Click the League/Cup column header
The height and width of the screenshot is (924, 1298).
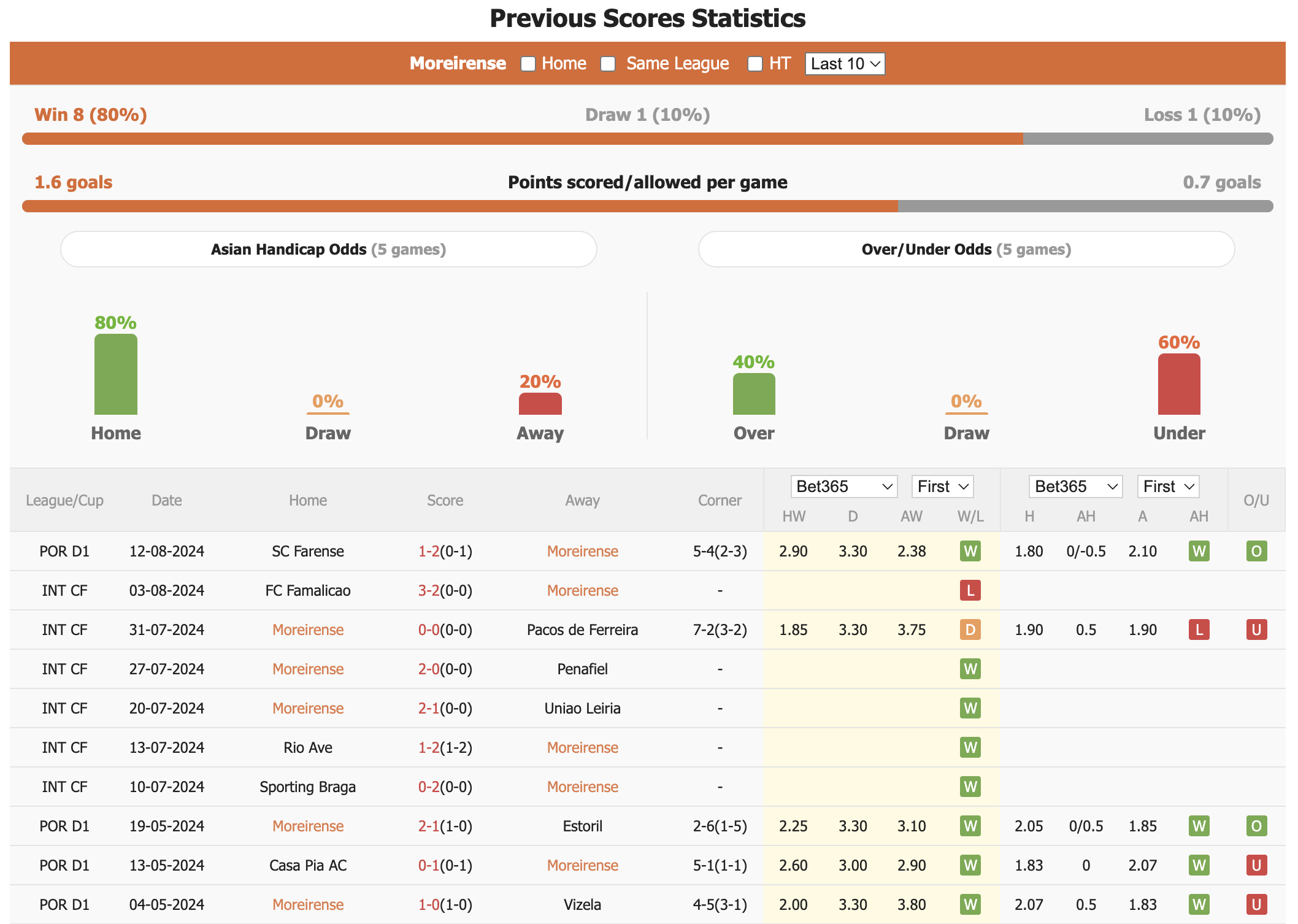click(x=64, y=500)
